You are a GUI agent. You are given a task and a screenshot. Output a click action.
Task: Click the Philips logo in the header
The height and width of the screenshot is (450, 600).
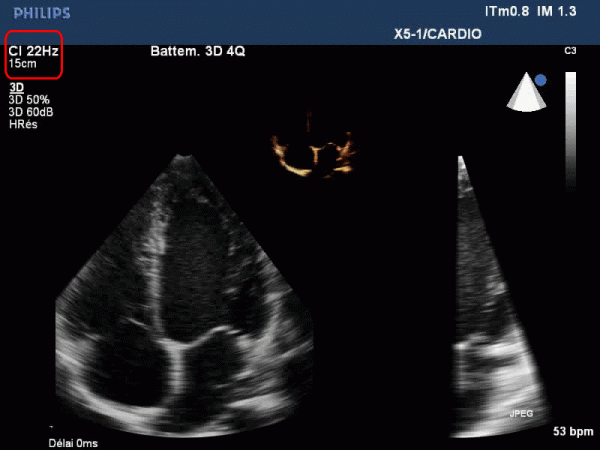40,13
